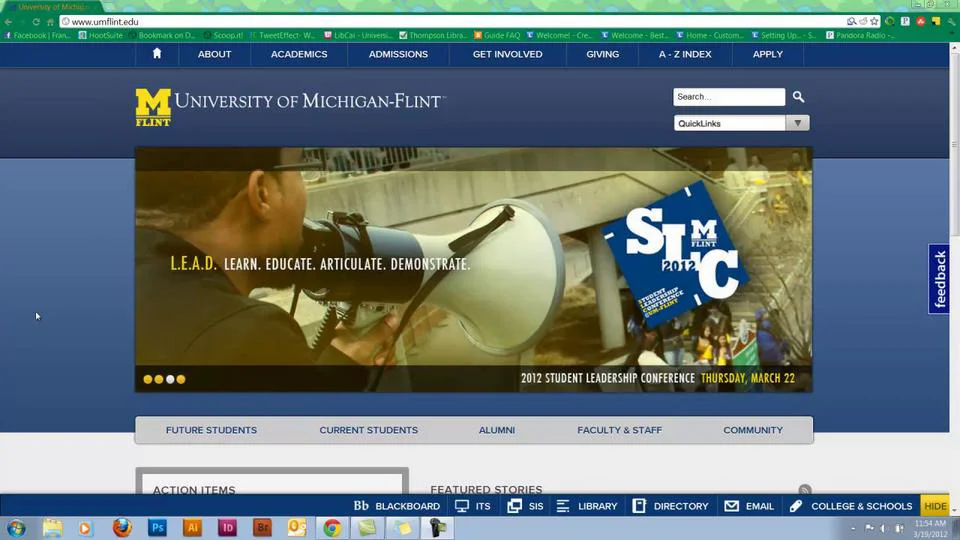The image size is (960, 540).
Task: Open the Windows Start button
Action: click(x=16, y=528)
